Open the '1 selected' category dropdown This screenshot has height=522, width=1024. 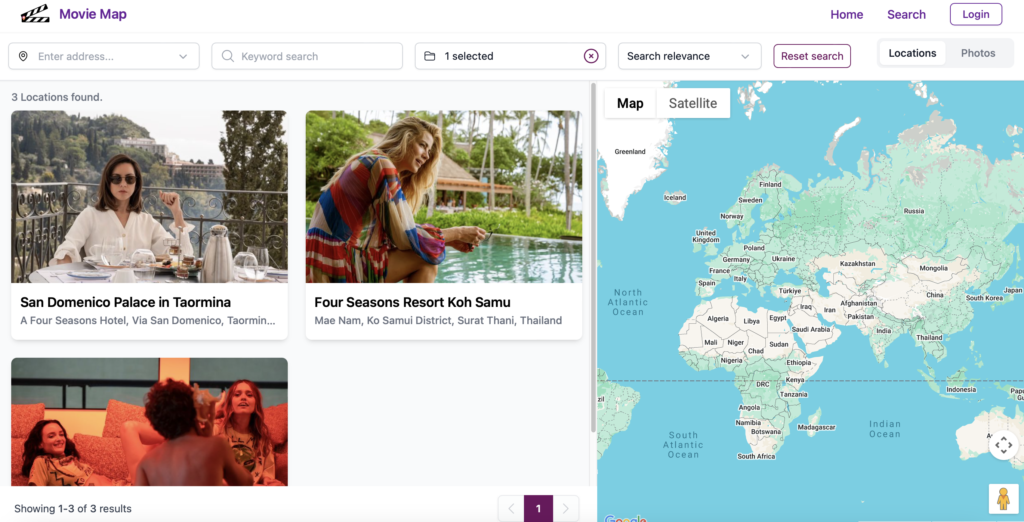(500, 56)
